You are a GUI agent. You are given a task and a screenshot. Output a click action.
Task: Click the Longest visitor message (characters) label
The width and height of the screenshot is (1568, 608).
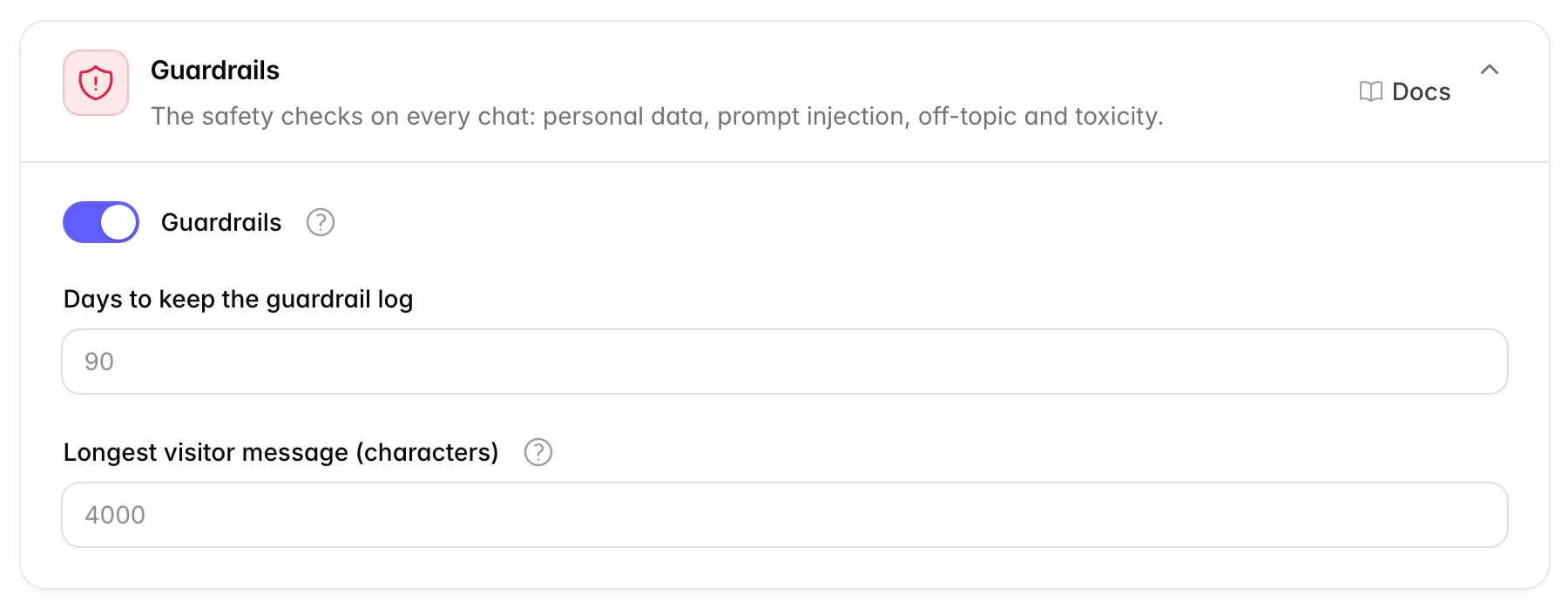coord(281,453)
